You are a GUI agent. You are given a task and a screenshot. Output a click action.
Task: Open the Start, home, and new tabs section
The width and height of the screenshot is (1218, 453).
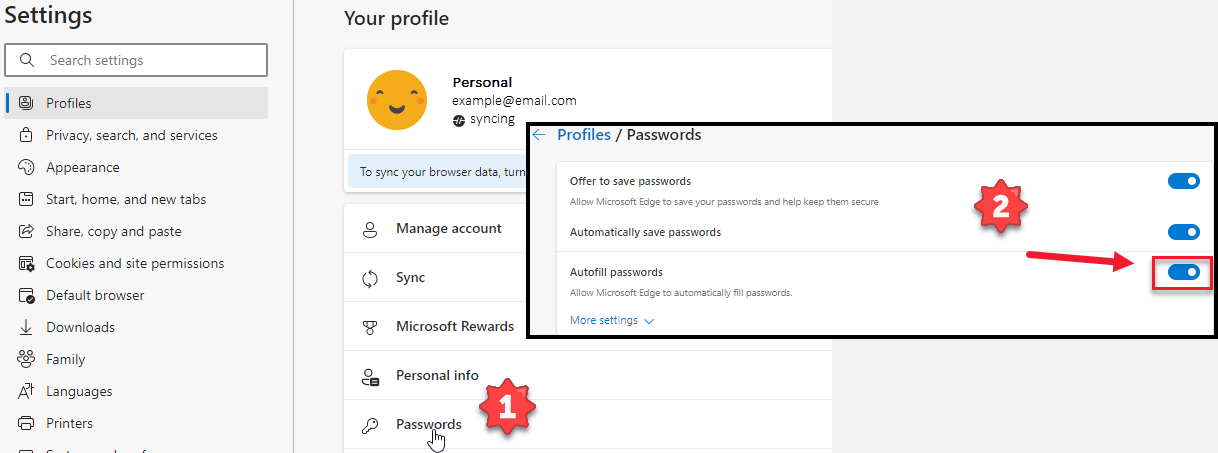pos(126,199)
